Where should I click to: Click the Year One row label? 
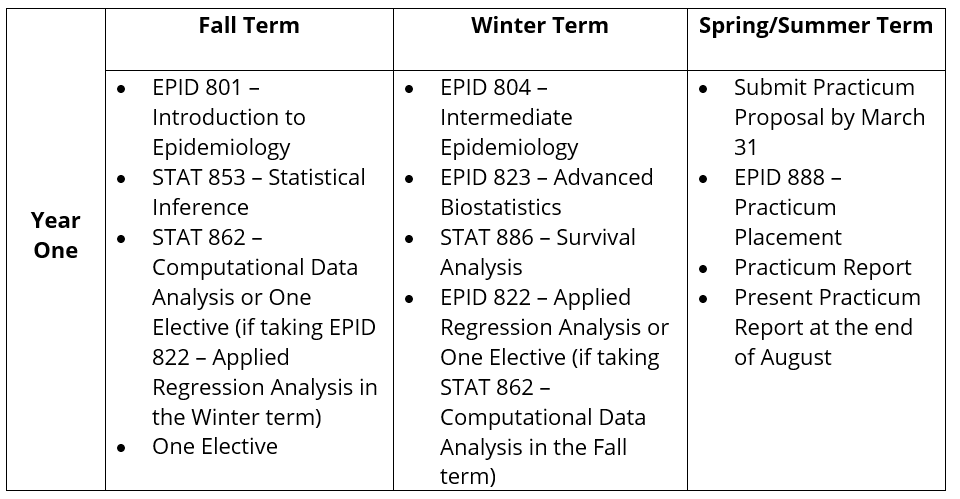pyautogui.click(x=56, y=235)
